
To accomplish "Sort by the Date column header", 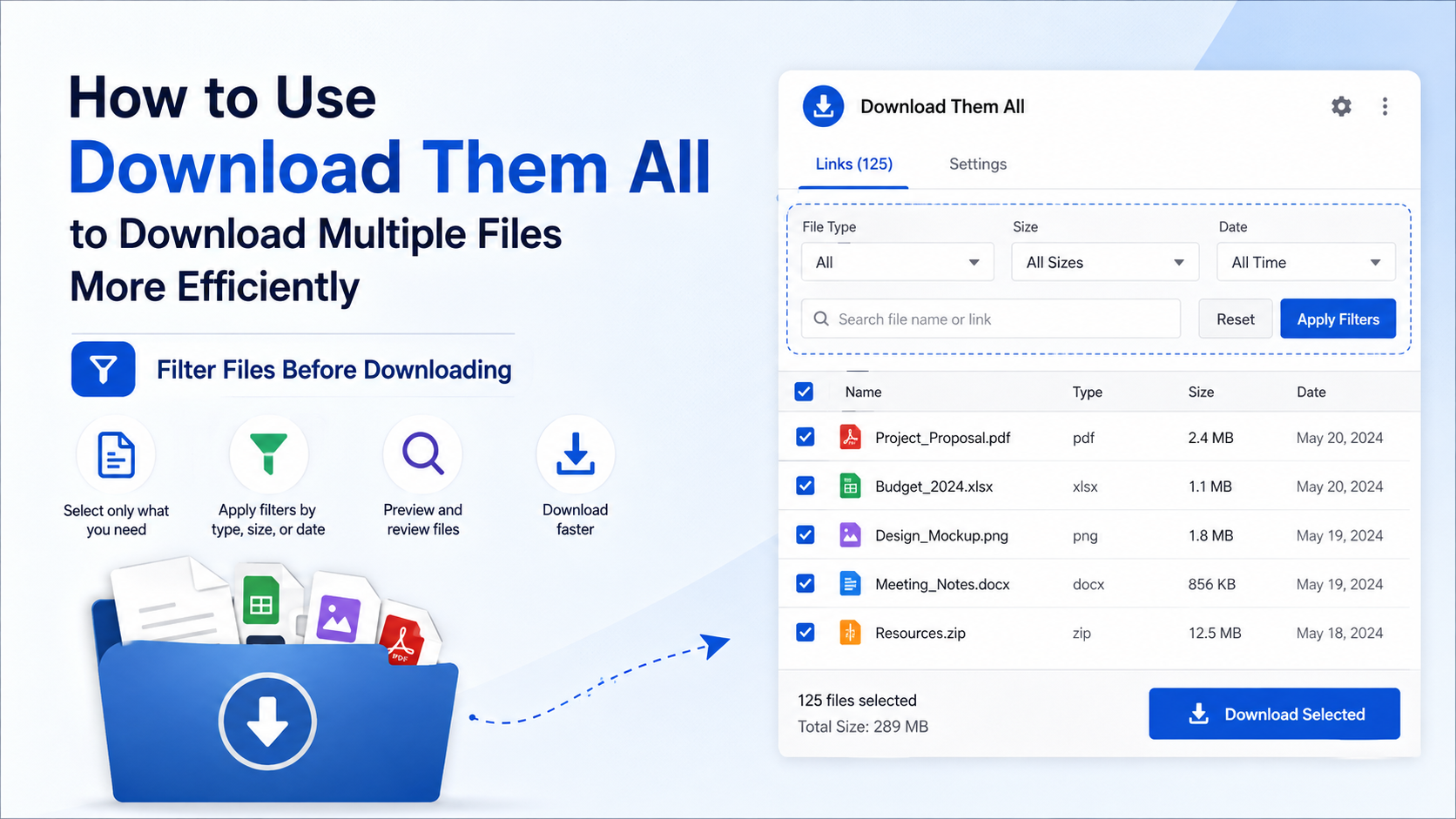I will click(x=1311, y=392).
